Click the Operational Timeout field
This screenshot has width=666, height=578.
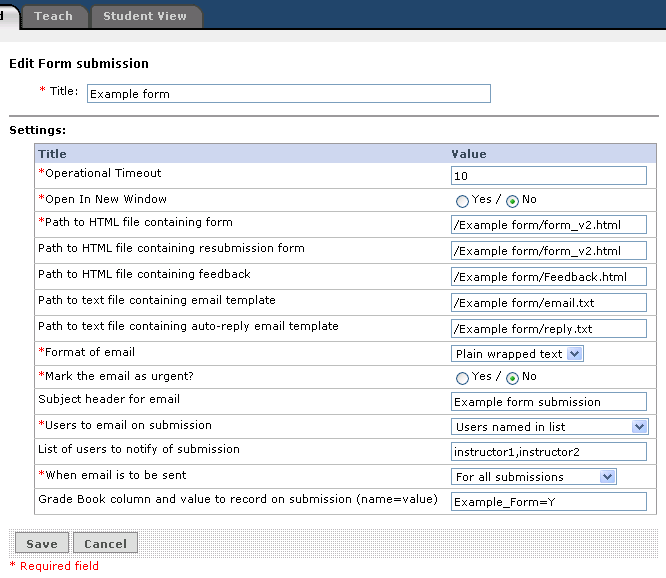tap(549, 176)
